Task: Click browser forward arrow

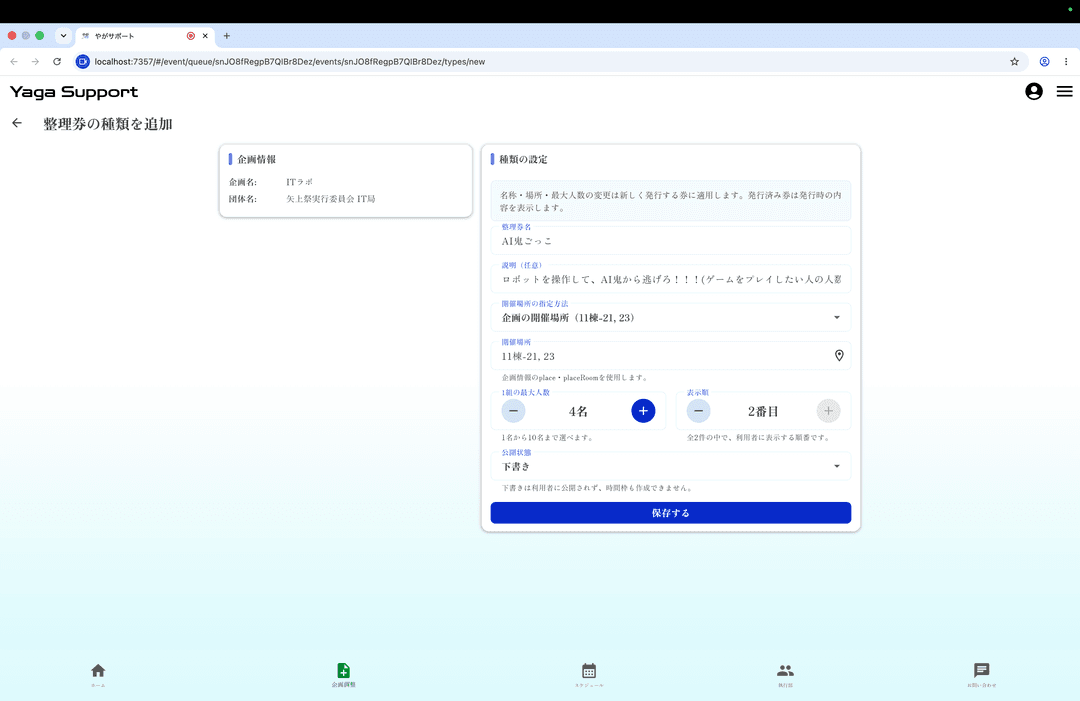Action: coord(35,61)
